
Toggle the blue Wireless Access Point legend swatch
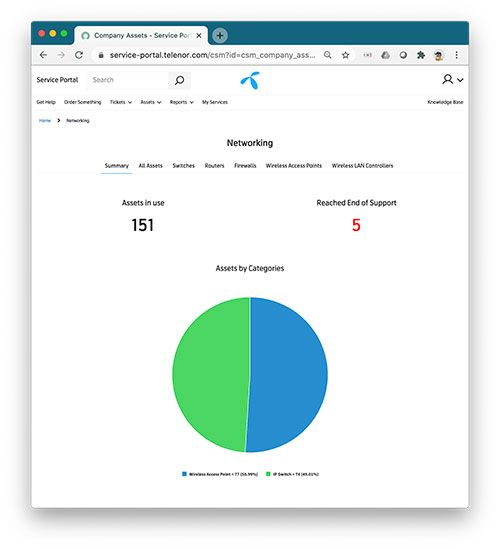tap(184, 474)
